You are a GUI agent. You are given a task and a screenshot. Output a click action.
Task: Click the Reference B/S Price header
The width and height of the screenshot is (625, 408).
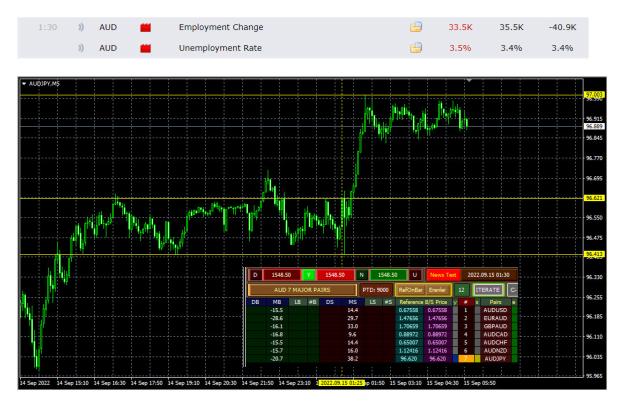click(x=423, y=302)
